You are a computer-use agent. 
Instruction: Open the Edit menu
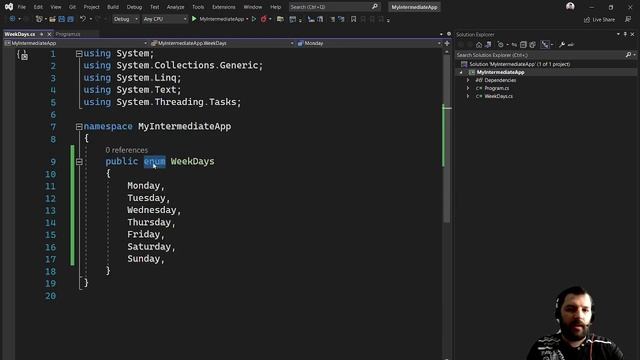click(x=38, y=7)
